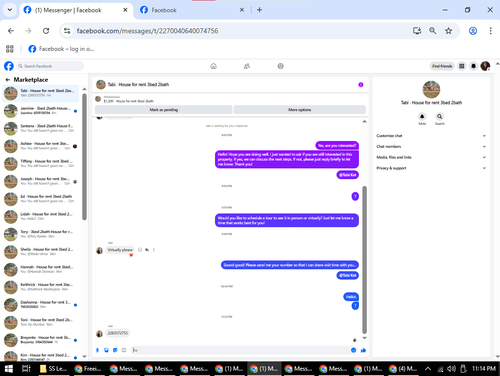Open the Ashlee conversation in list
Image resolution: width=500 pixels, height=376 pixels.
41,146
